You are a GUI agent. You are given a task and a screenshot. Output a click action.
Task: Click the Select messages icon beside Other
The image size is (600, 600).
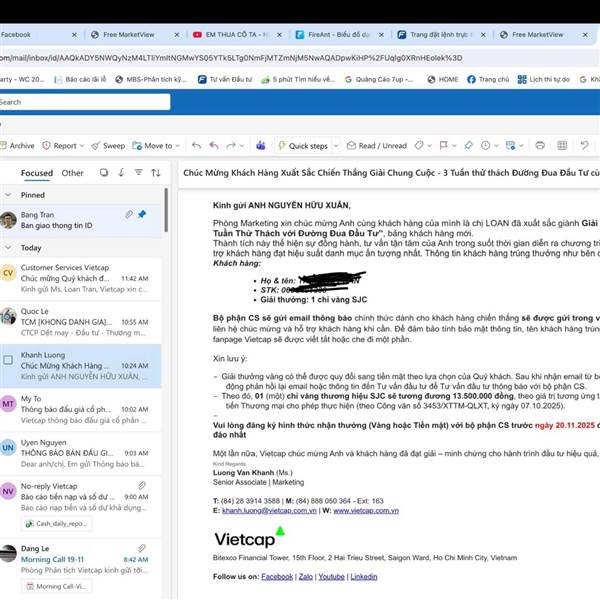[104, 173]
